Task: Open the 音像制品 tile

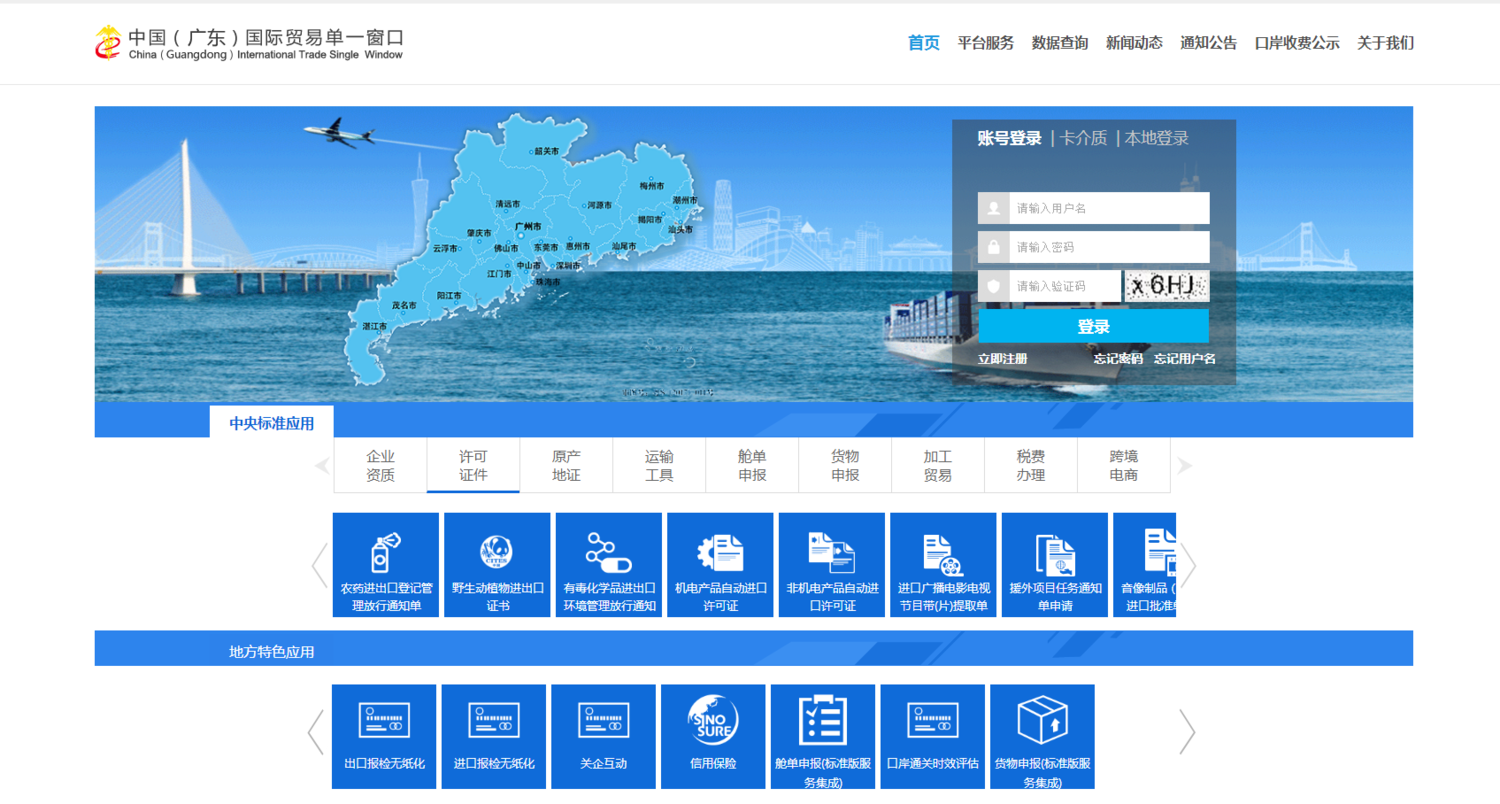Action: click(1145, 565)
